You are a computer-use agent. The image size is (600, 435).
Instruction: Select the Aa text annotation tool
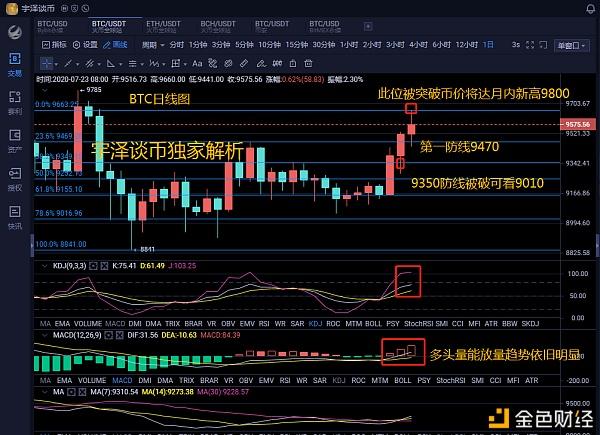tap(197, 64)
